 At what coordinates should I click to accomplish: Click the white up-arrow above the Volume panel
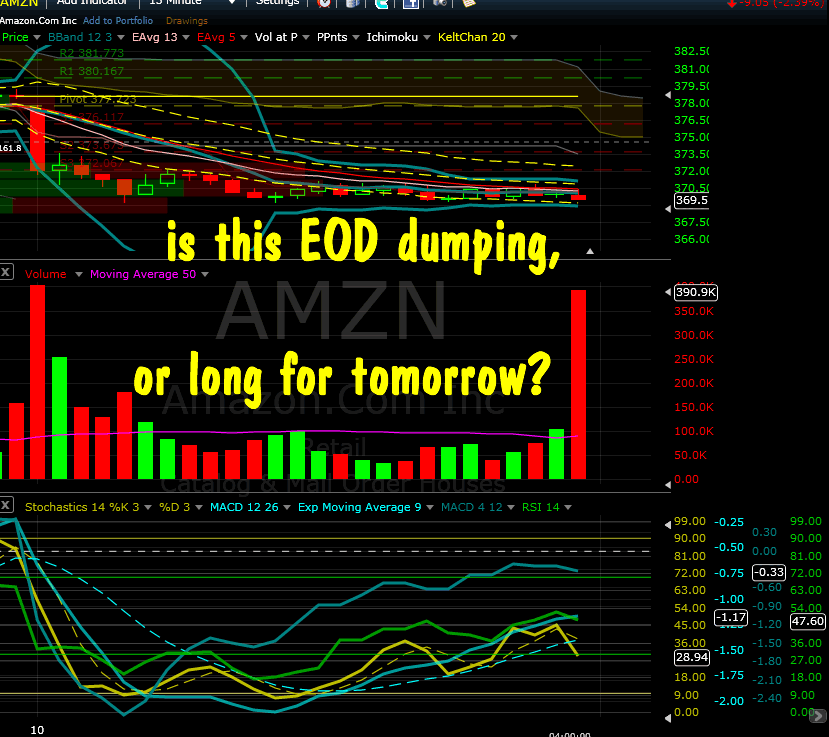[x=590, y=252]
